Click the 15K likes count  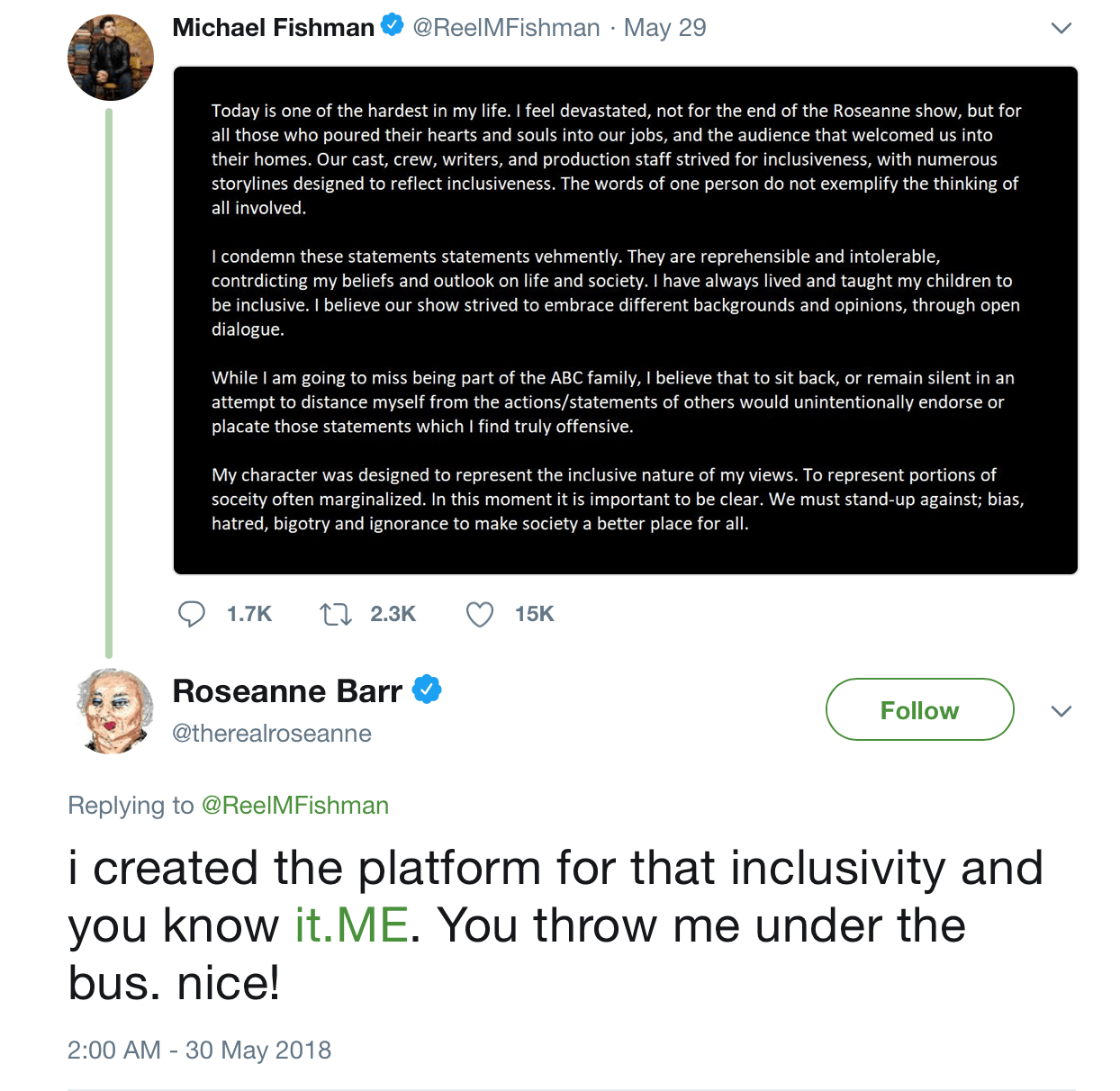click(x=534, y=614)
